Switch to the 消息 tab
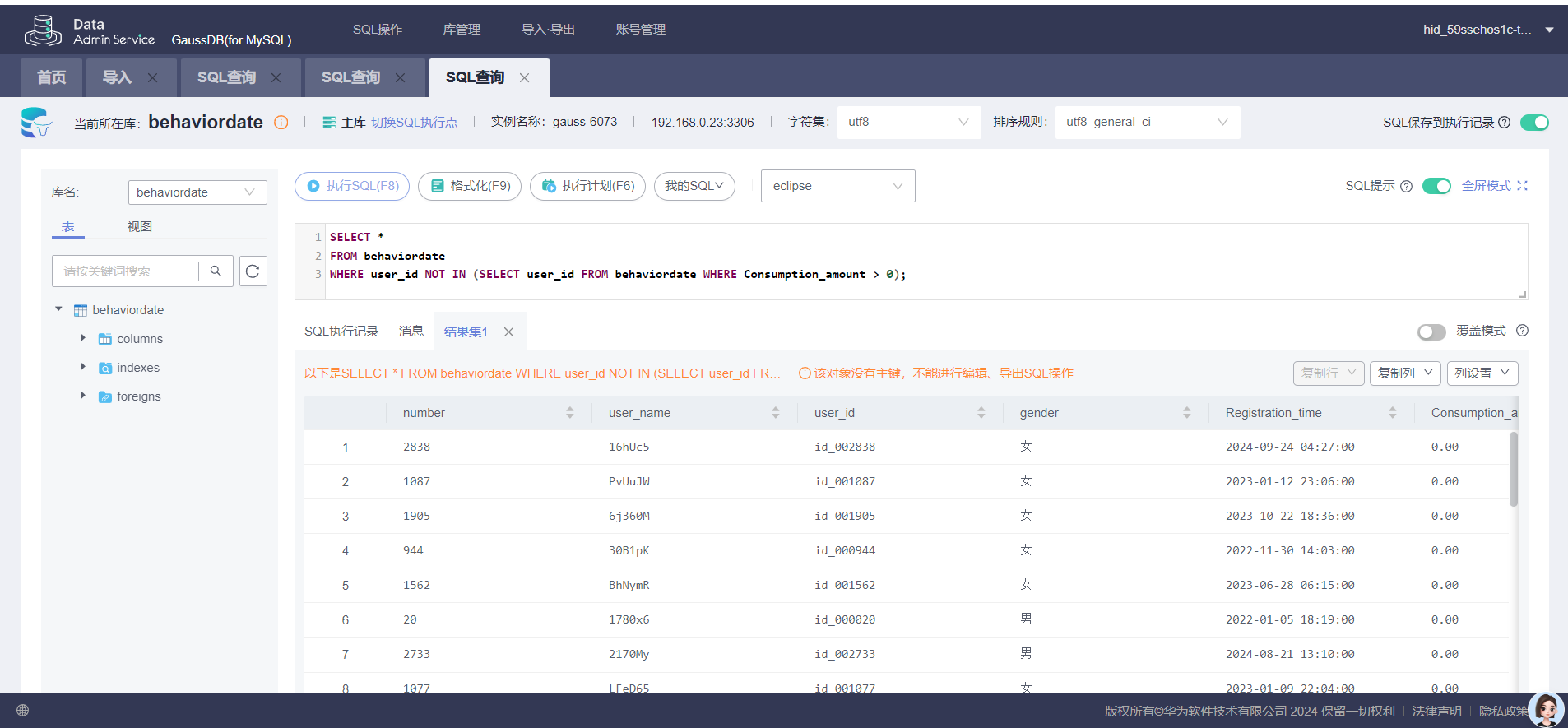The image size is (1568, 728). (x=411, y=332)
